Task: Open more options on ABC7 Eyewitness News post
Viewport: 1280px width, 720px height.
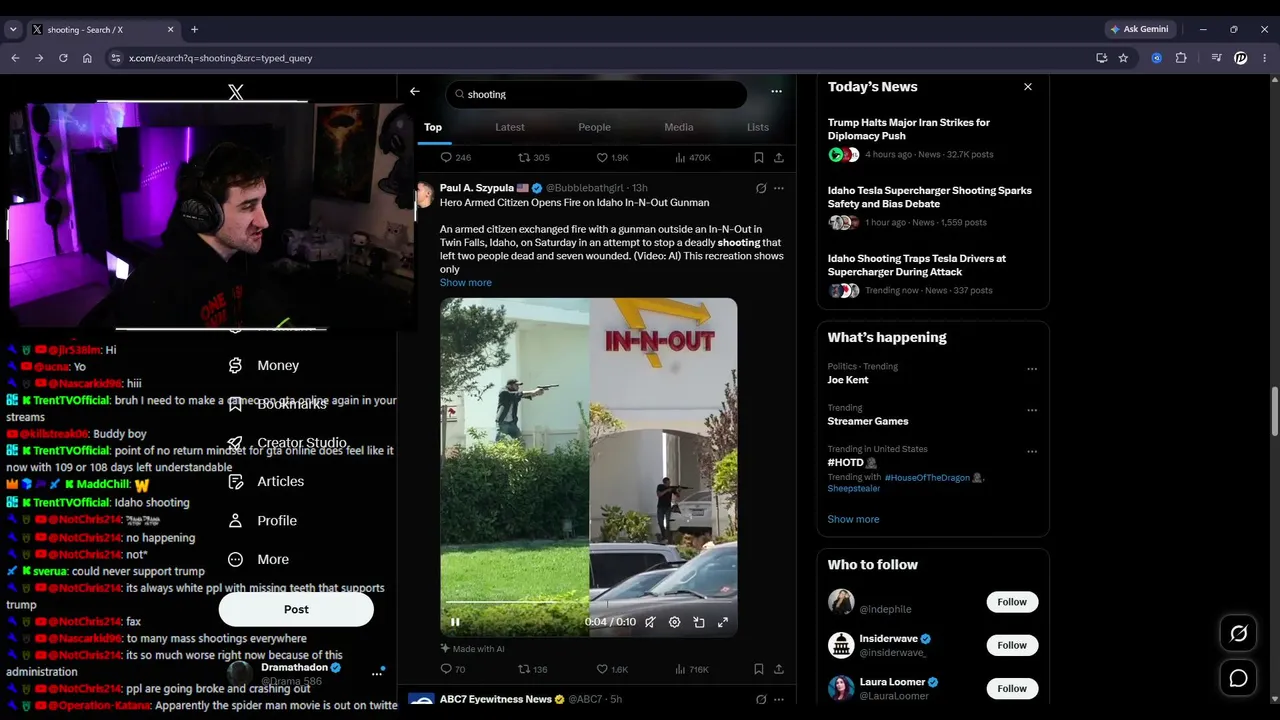Action: point(779,699)
